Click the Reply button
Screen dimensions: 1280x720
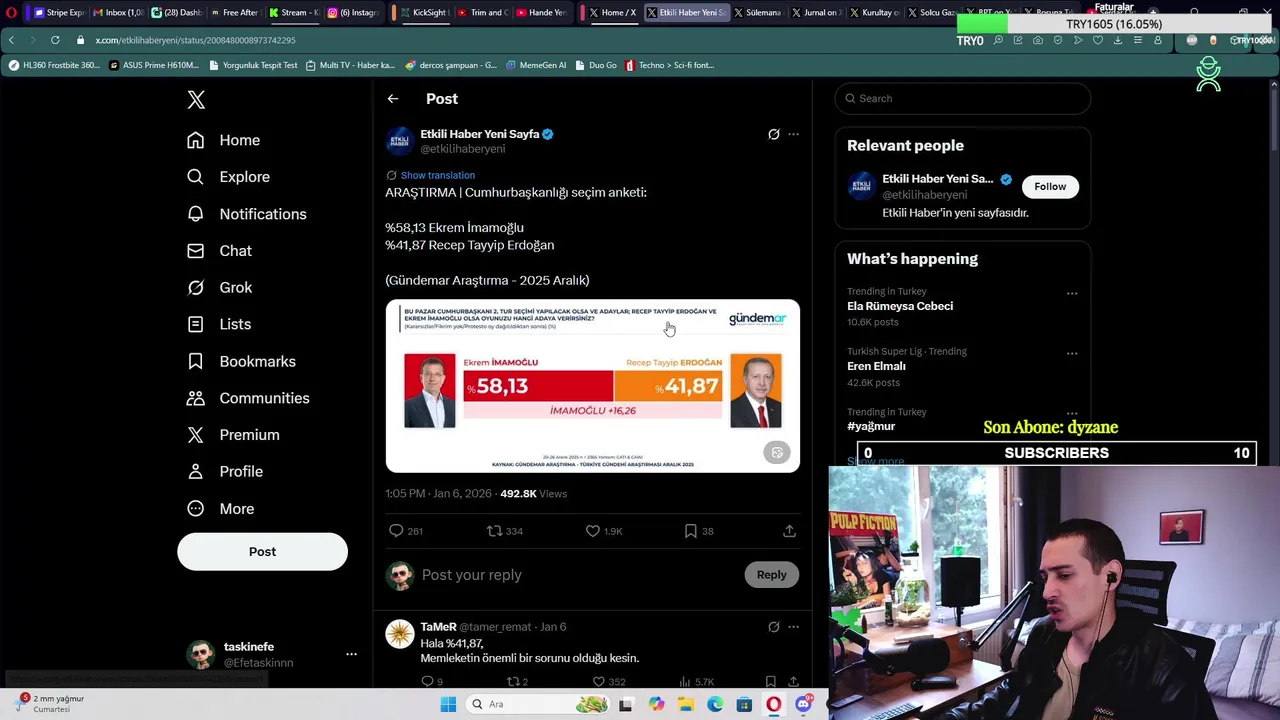(771, 575)
